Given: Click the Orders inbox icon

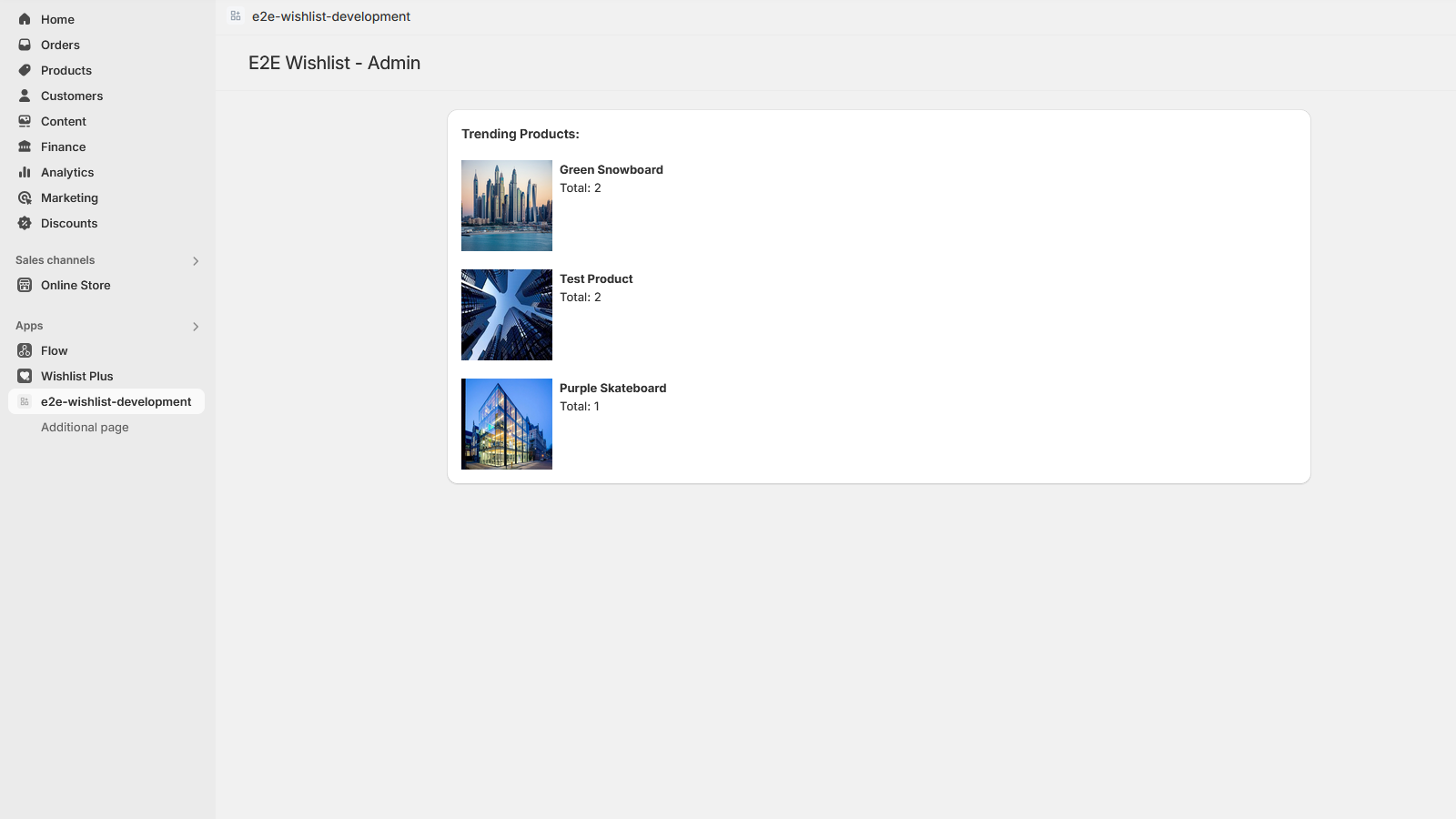Looking at the screenshot, I should 25,45.
